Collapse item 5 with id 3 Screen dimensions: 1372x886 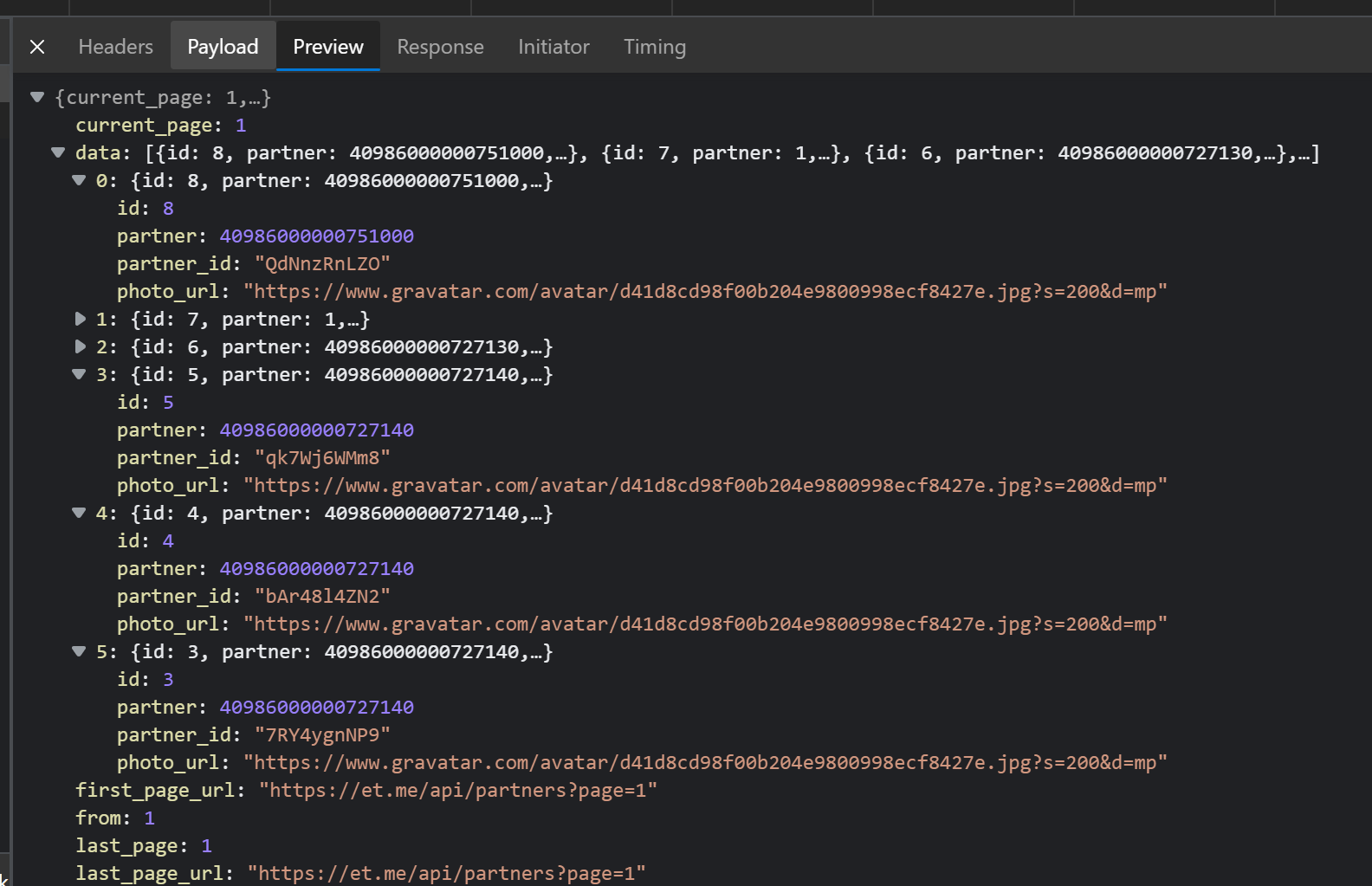[x=79, y=651]
